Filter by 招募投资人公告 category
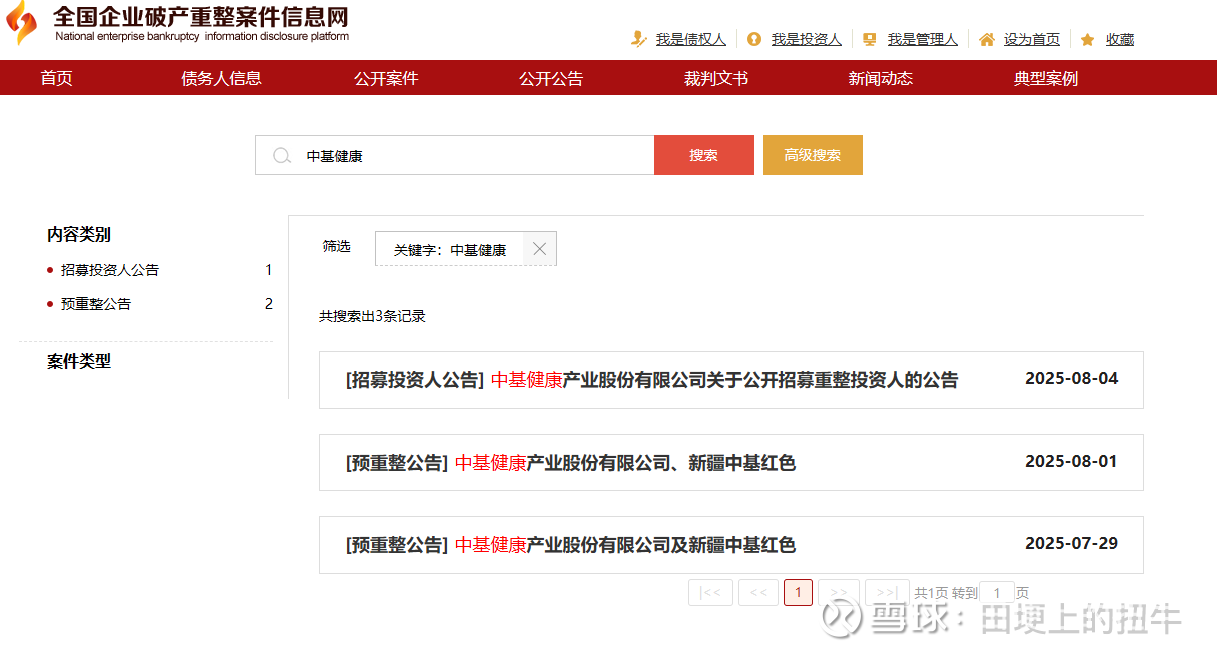The width and height of the screenshot is (1217, 656). tap(110, 270)
